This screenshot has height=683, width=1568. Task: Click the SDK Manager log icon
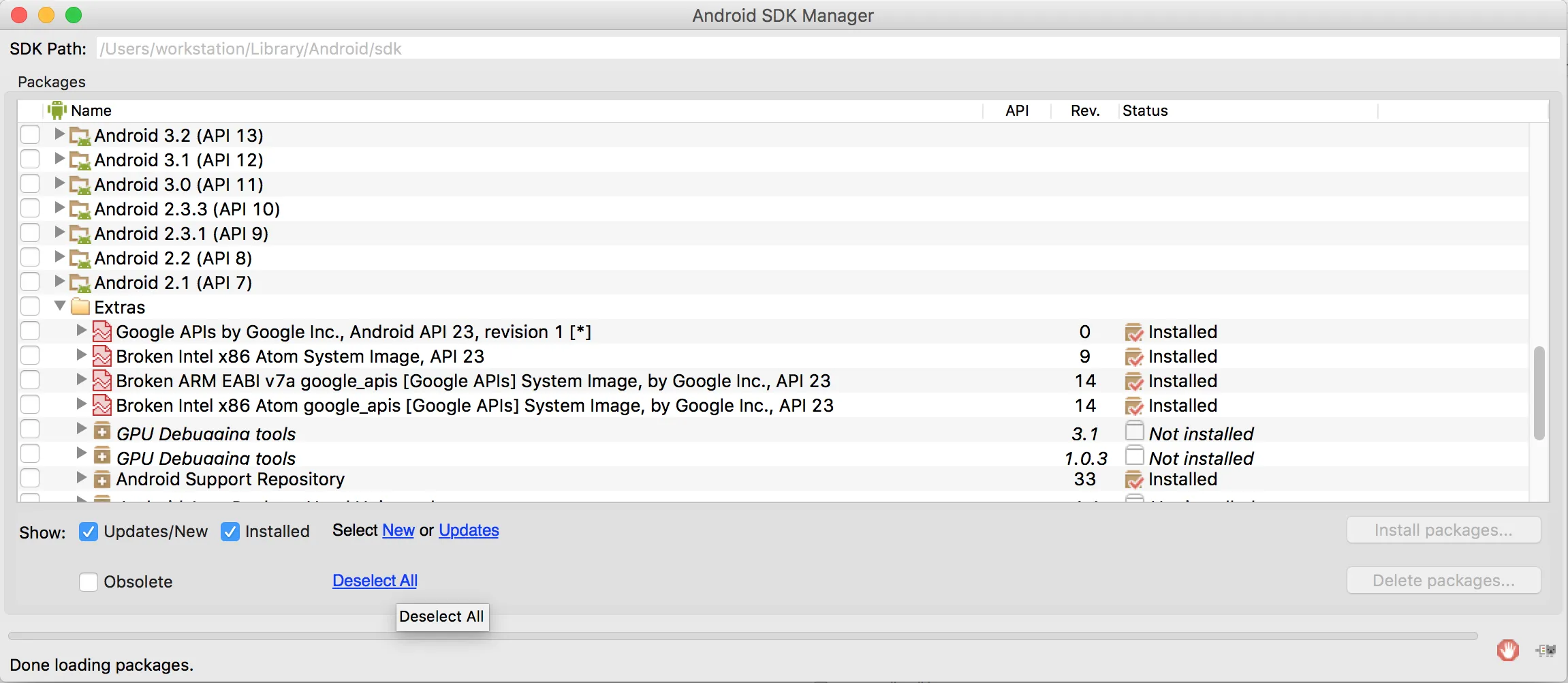[1546, 650]
